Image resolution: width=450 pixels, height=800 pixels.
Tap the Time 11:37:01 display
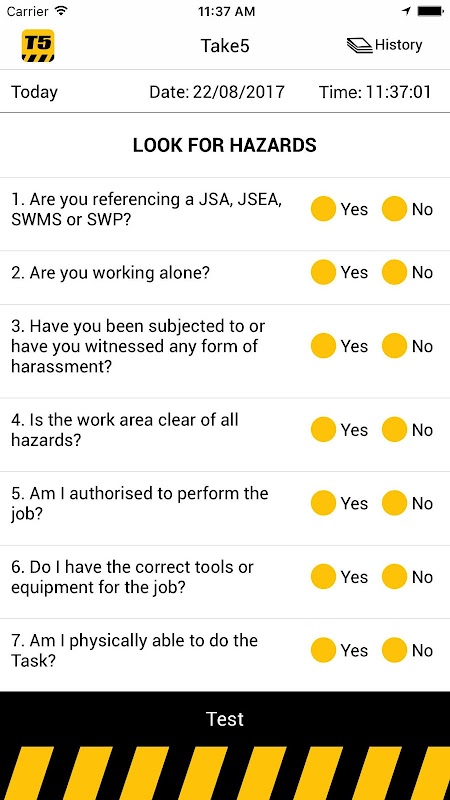click(375, 92)
